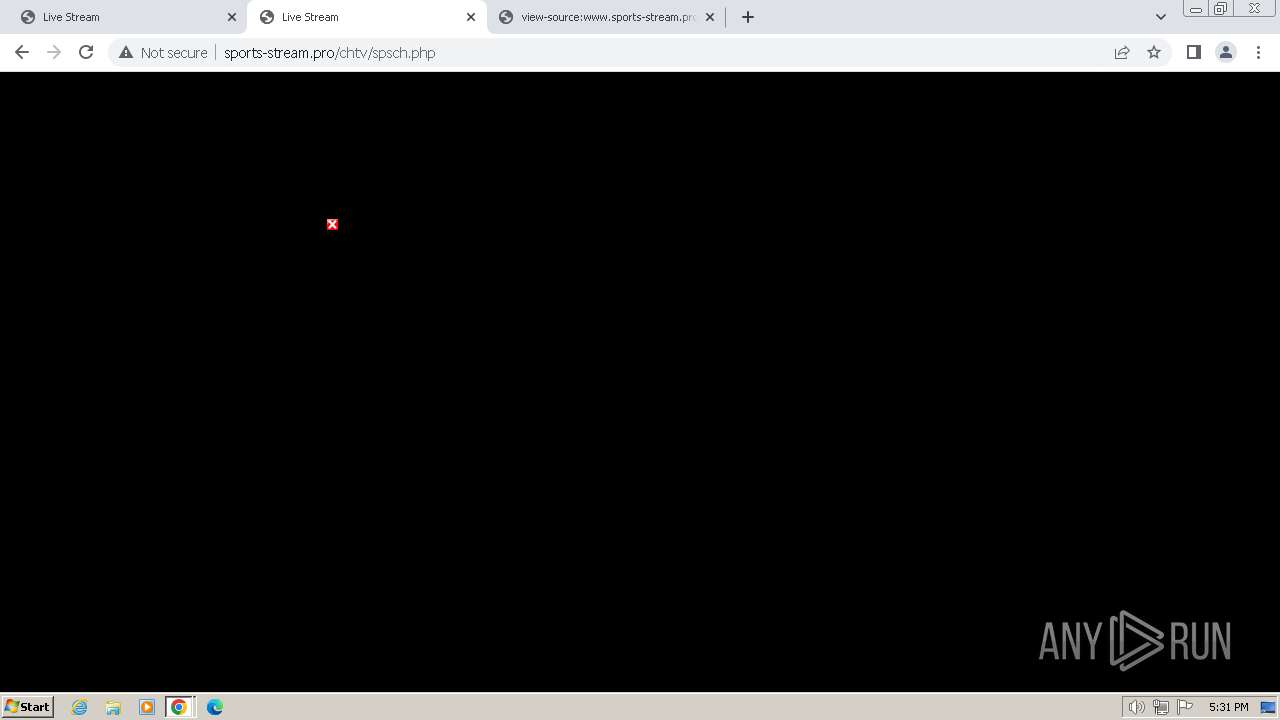Screen dimensions: 1280x720
Task: Click the show desktop tray icon
Action: point(1268,707)
